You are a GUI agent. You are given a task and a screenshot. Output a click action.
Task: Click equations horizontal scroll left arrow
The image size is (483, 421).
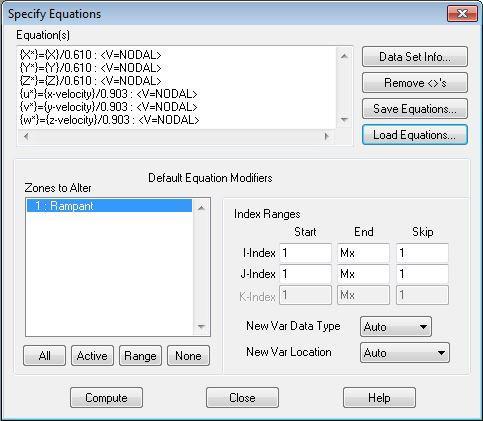tap(26, 136)
